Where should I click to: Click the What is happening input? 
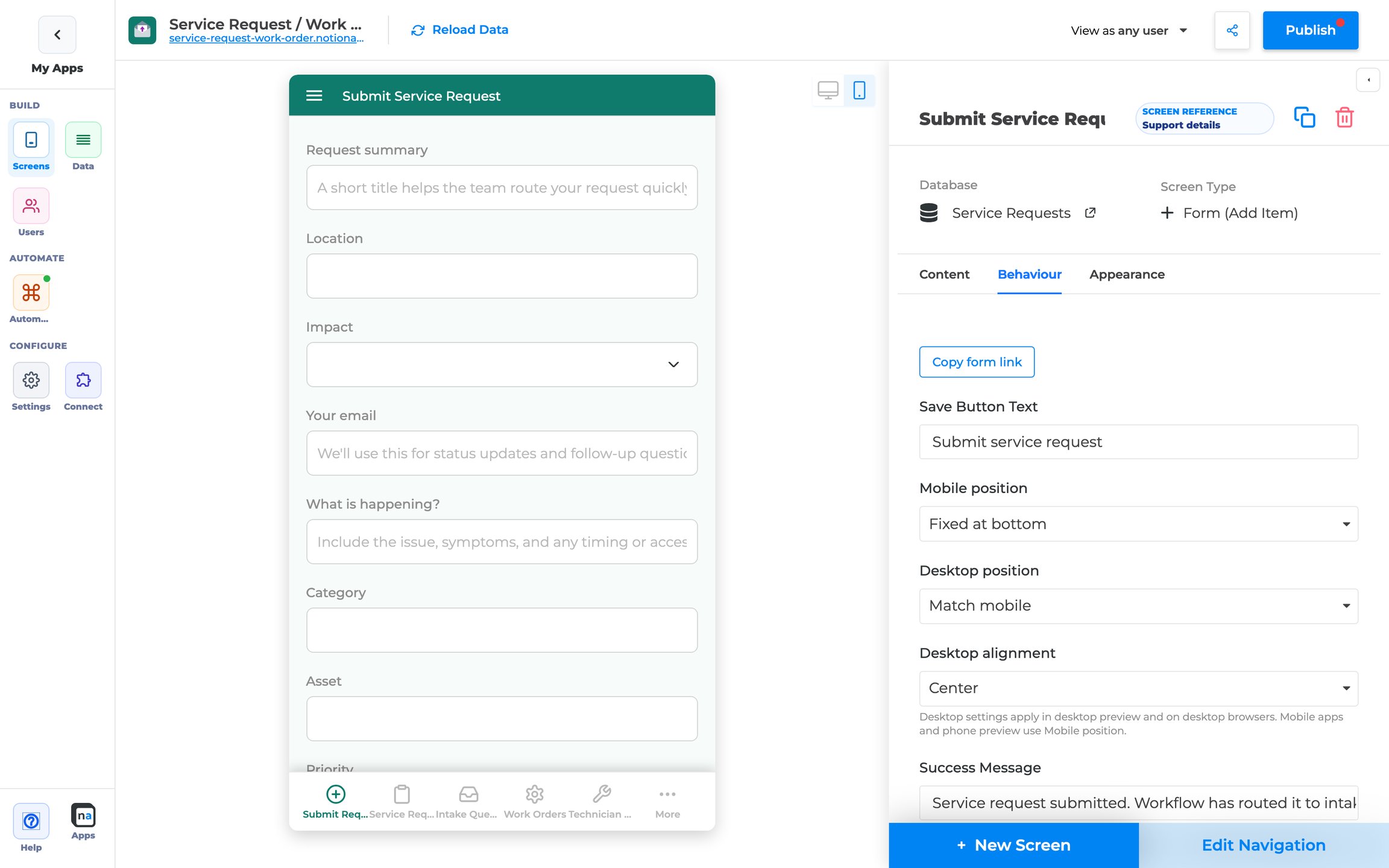[502, 542]
